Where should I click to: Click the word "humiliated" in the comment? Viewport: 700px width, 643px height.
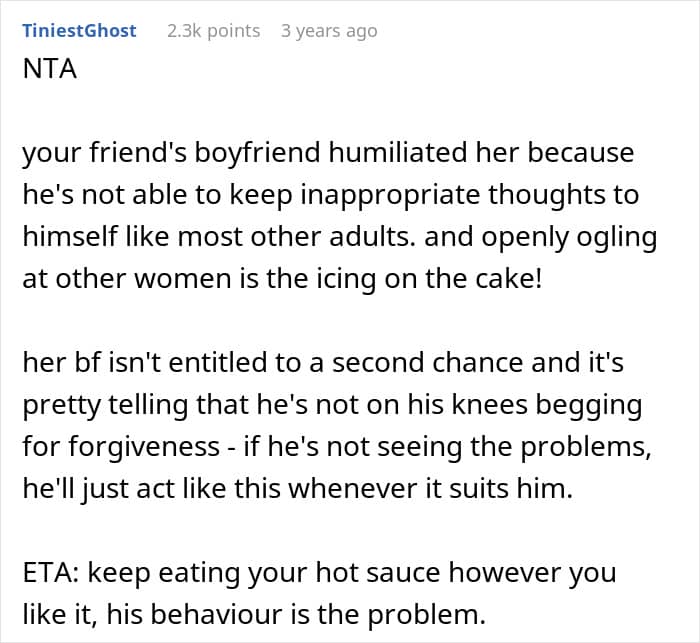(x=399, y=152)
